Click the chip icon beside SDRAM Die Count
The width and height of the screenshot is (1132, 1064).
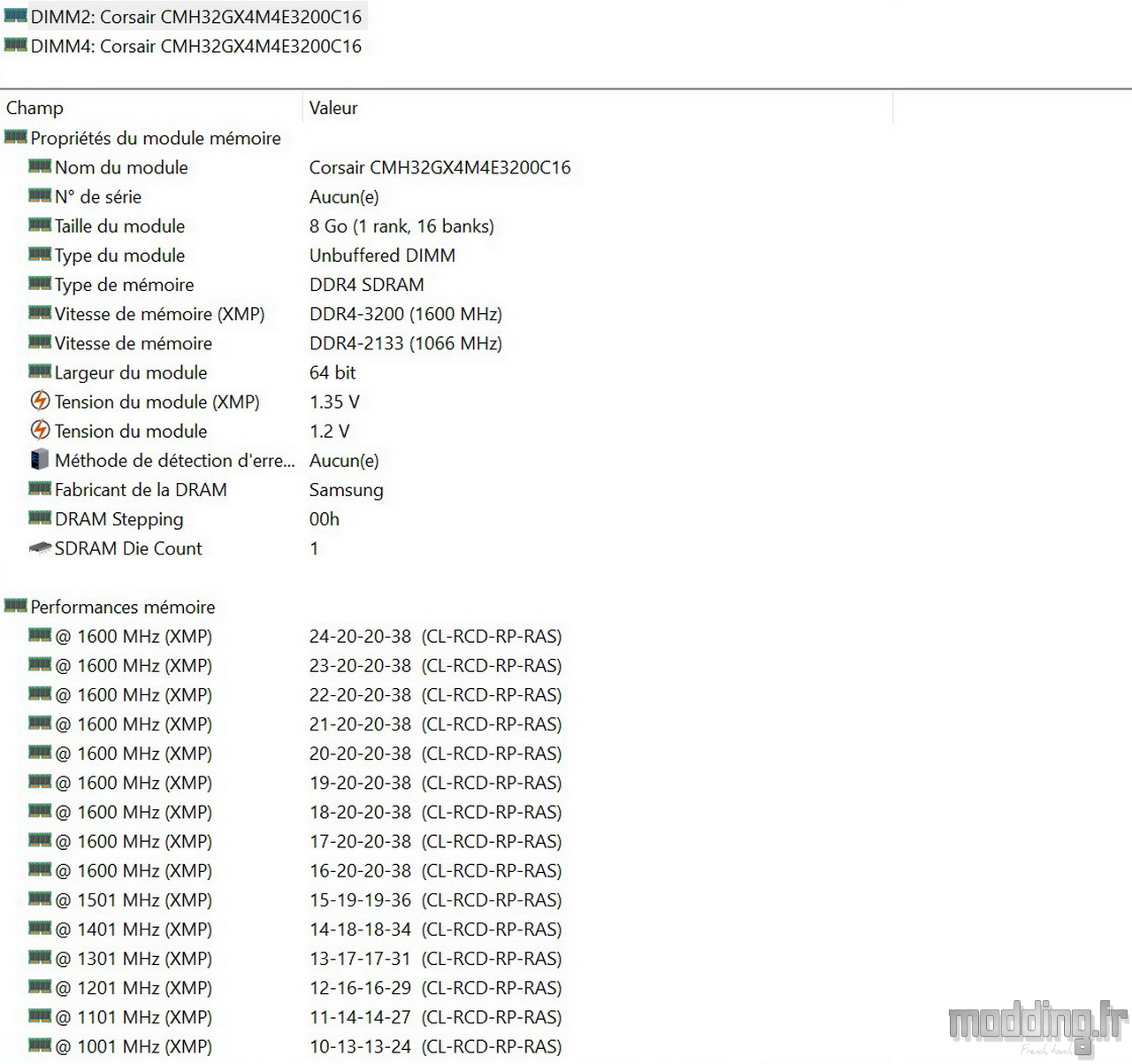pos(40,547)
